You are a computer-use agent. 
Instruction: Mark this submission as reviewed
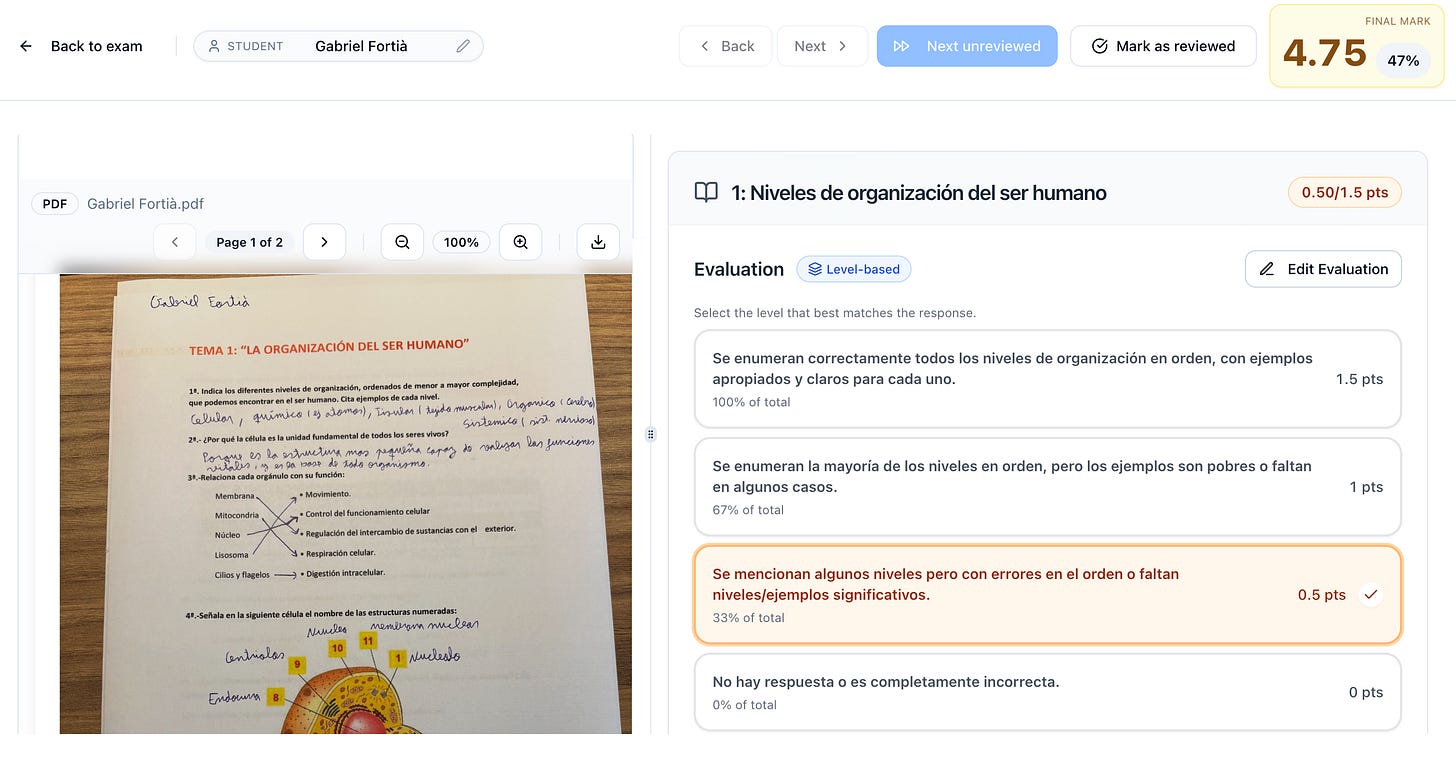coord(1163,46)
